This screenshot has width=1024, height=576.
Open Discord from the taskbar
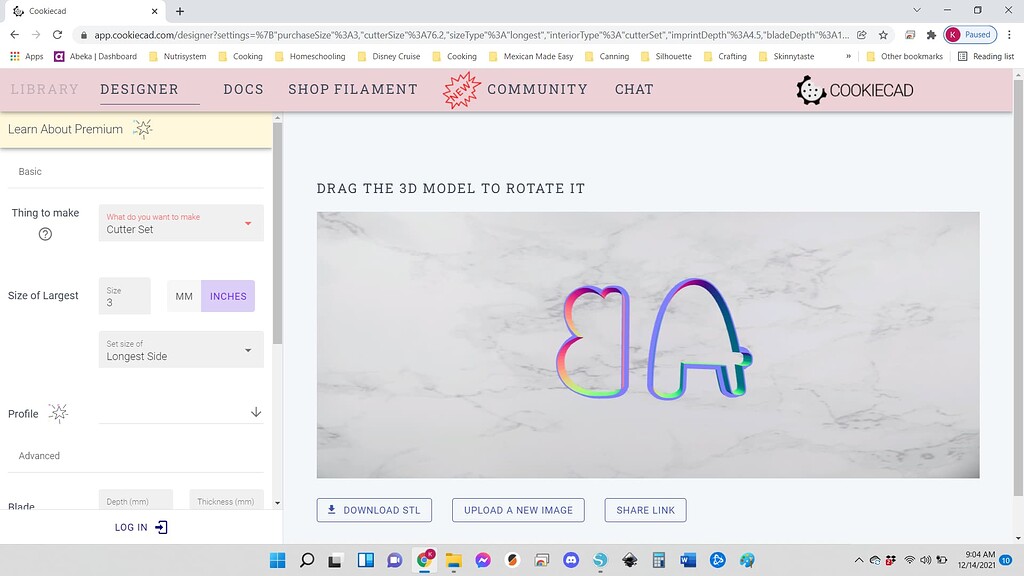[x=571, y=560]
